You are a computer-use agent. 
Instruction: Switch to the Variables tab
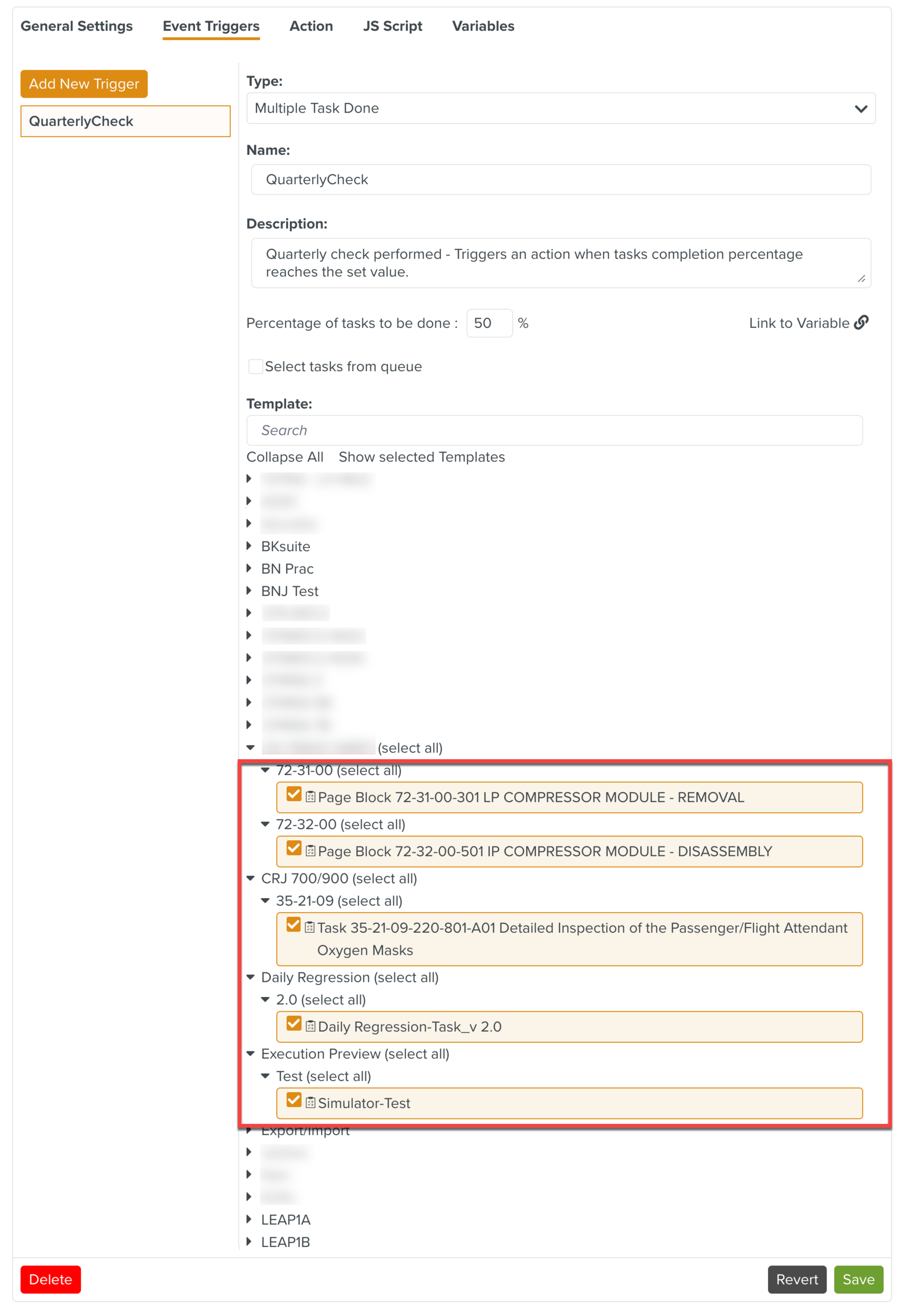[482, 26]
